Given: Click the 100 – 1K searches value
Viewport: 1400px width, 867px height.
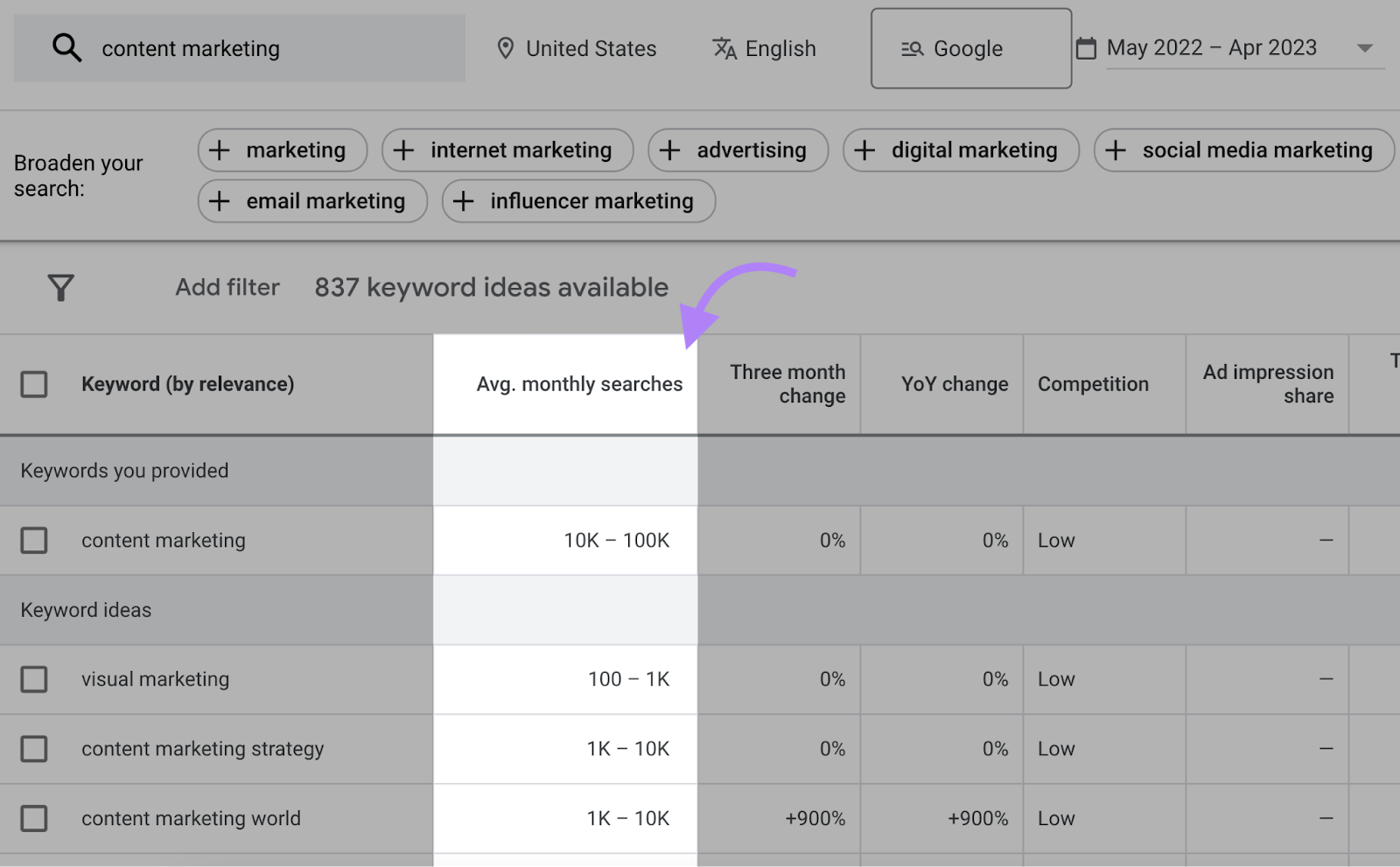Looking at the screenshot, I should click(629, 679).
